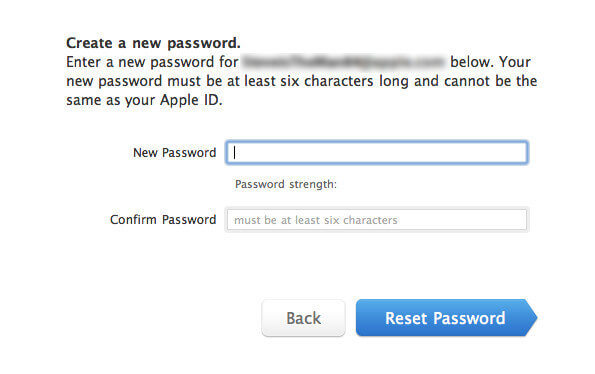
Task: Click the word "Back" on the gray button
Action: tap(304, 318)
